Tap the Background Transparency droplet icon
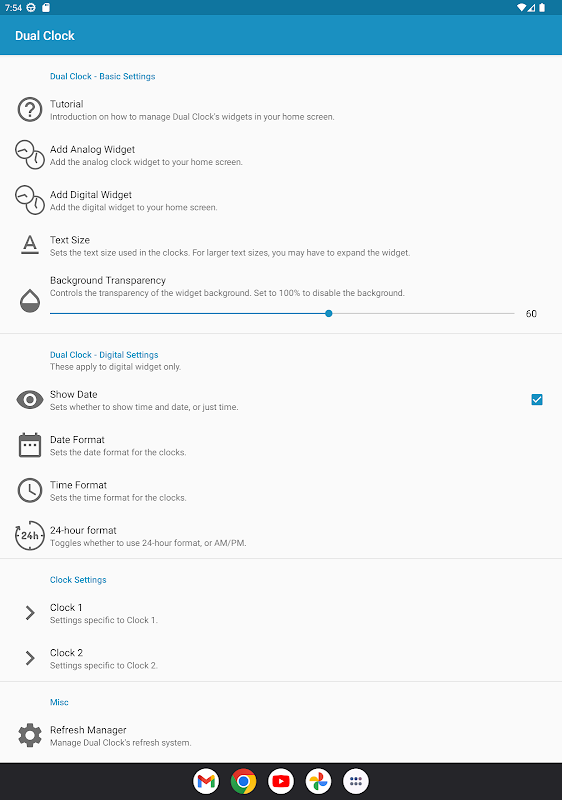This screenshot has width=562, height=800. (x=30, y=301)
